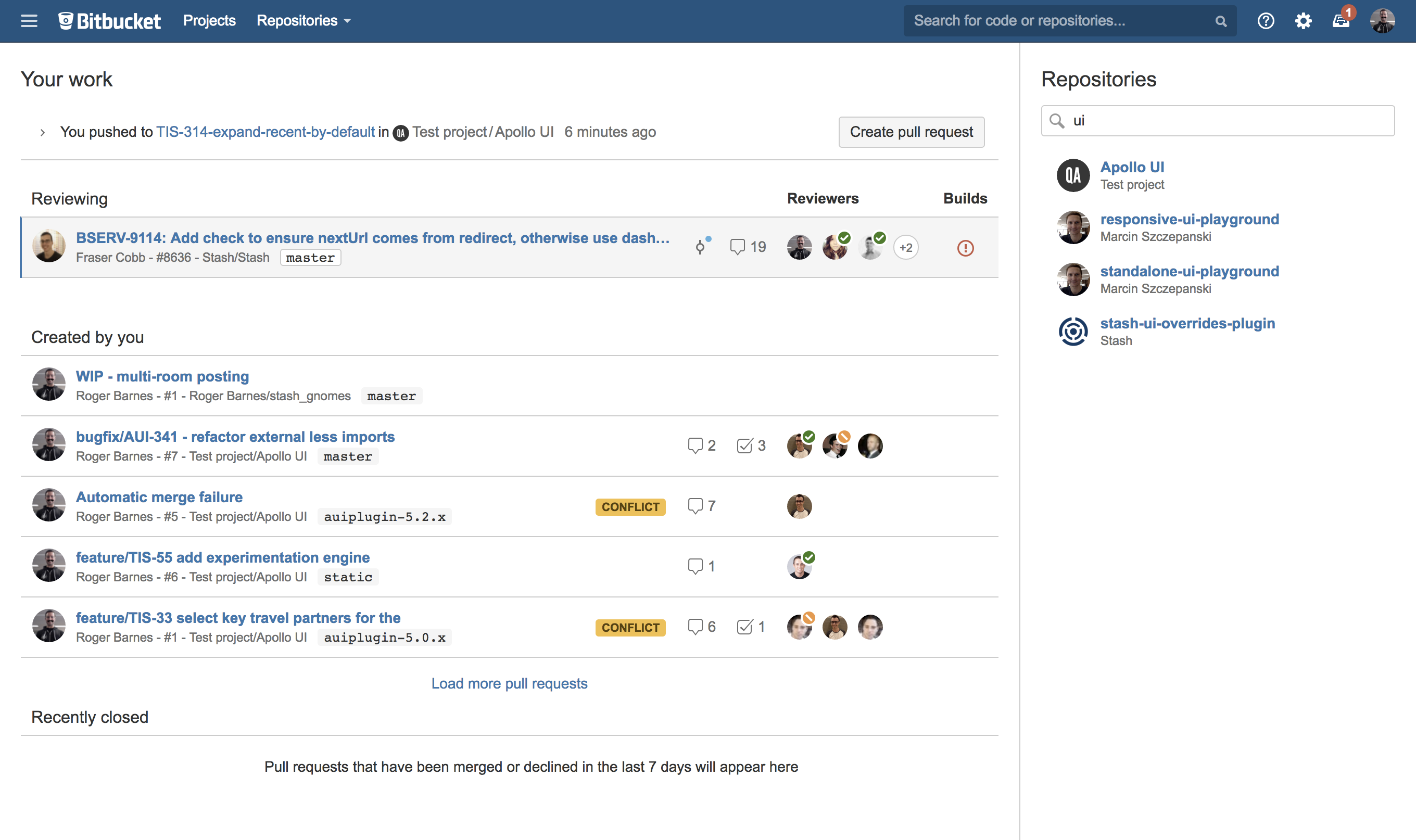Click the avatar next to standalone-ui-playground

click(x=1073, y=279)
